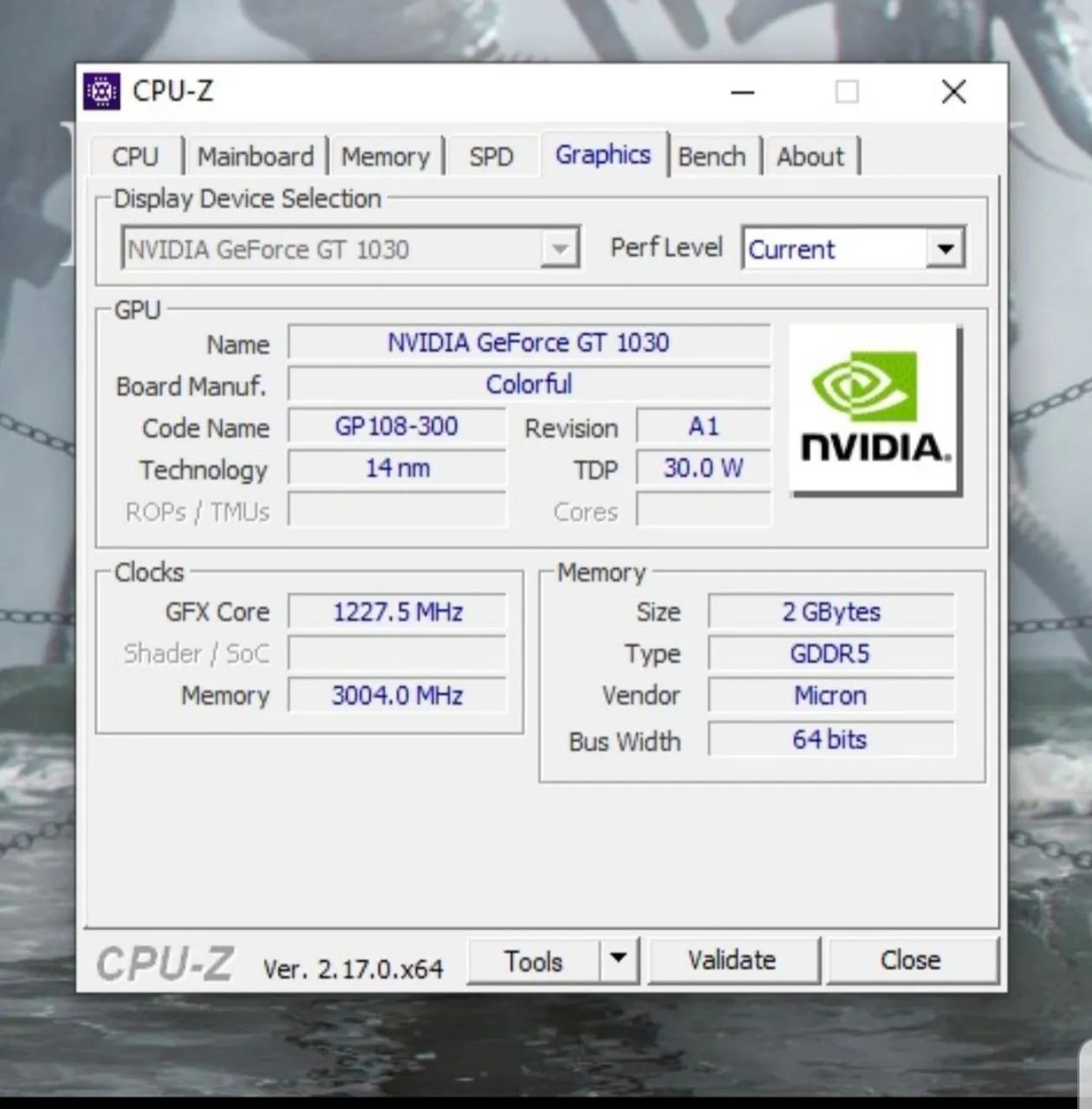Click the GPU Name field value
The height and width of the screenshot is (1109, 1092).
529,342
